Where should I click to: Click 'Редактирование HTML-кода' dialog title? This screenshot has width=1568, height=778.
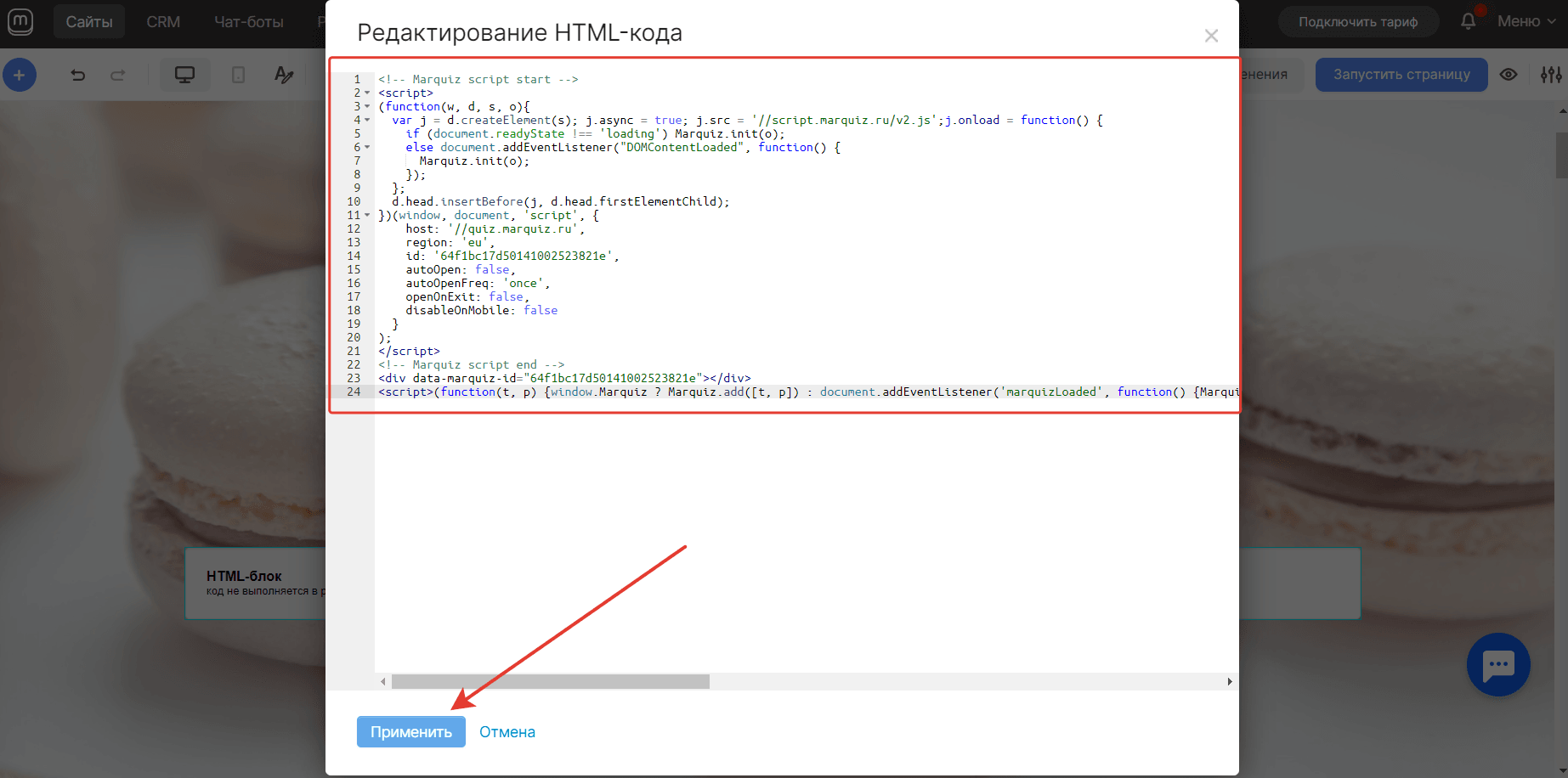[x=519, y=32]
